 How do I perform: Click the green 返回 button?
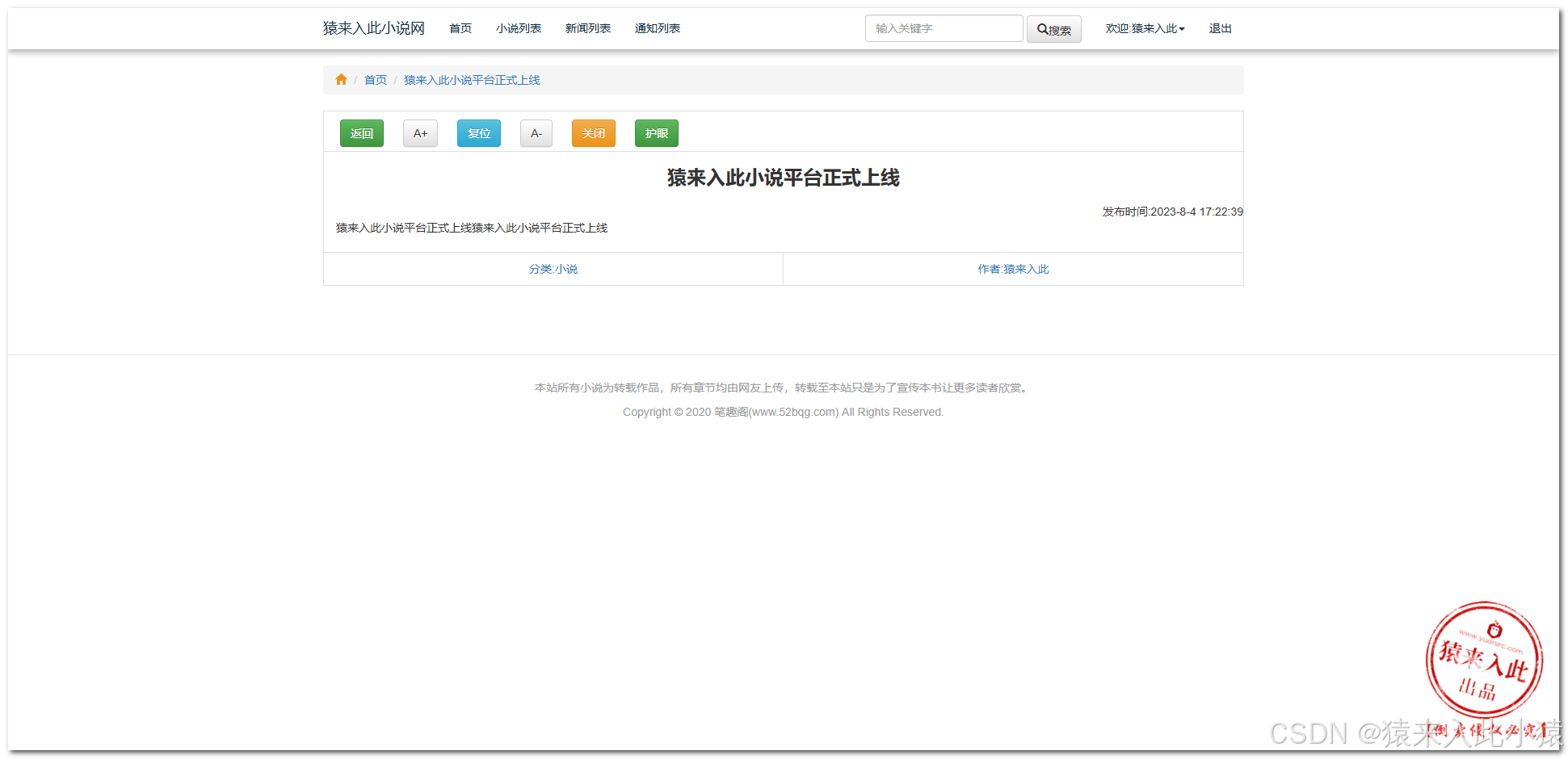click(x=362, y=133)
